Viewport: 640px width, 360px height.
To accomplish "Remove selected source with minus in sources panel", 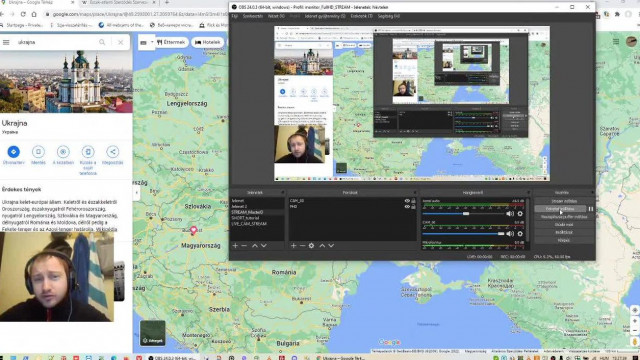I will coord(302,246).
